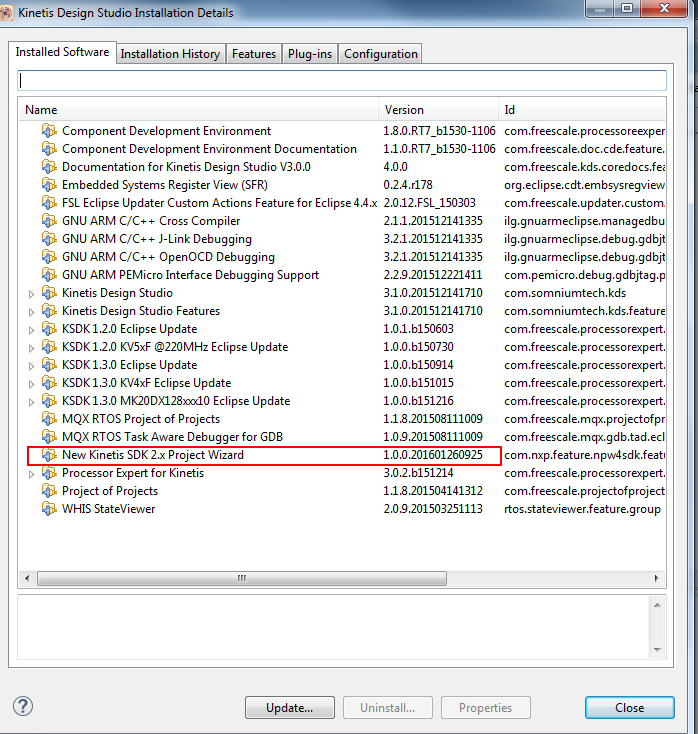
Task: Click the KSDK 1.2.0 Eclipse Update icon
Action: tap(49, 329)
